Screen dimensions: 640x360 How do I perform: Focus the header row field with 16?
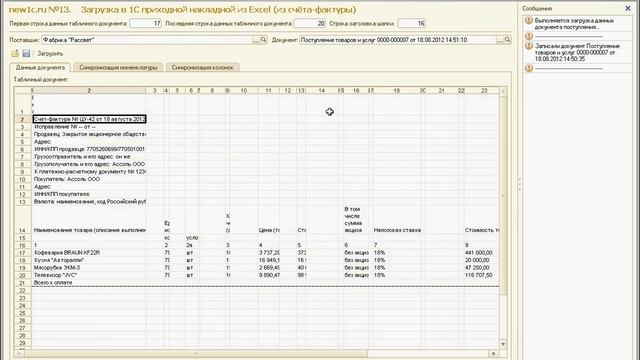click(412, 24)
